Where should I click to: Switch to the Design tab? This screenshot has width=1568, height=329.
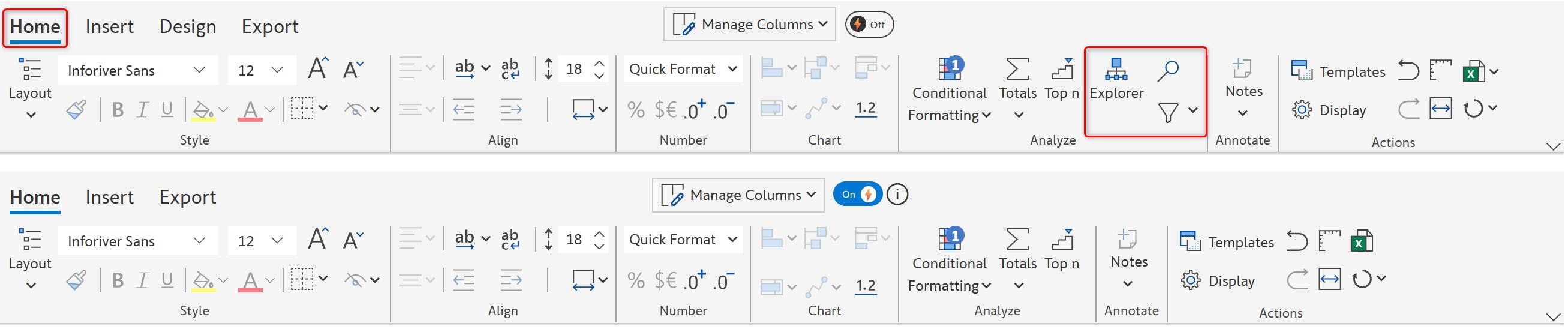coord(188,26)
